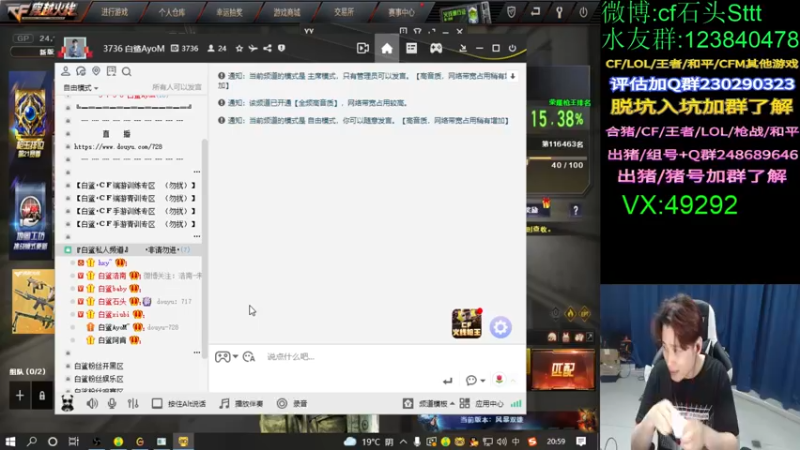The image size is (800, 450).
Task: Open 进行游戏 tab in CF launcher
Action: pyautogui.click(x=114, y=12)
